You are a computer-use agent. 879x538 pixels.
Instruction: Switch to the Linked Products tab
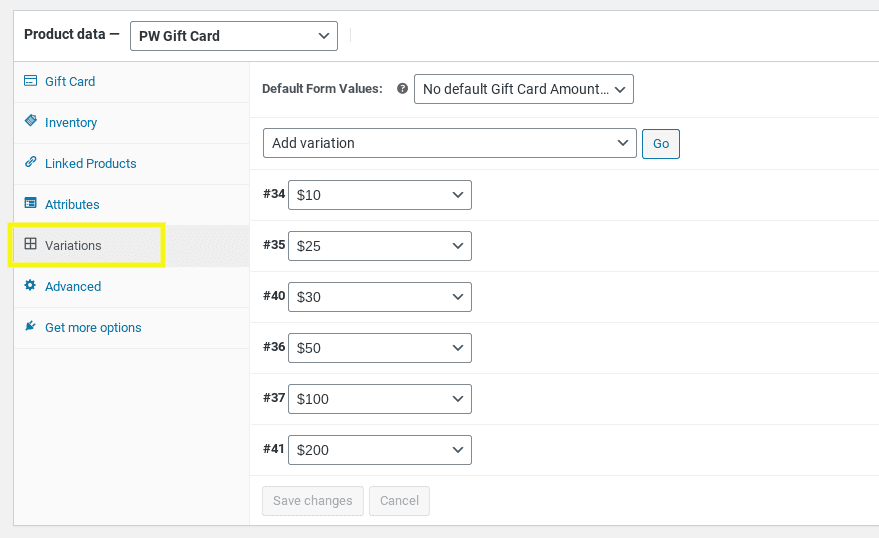[x=90, y=163]
